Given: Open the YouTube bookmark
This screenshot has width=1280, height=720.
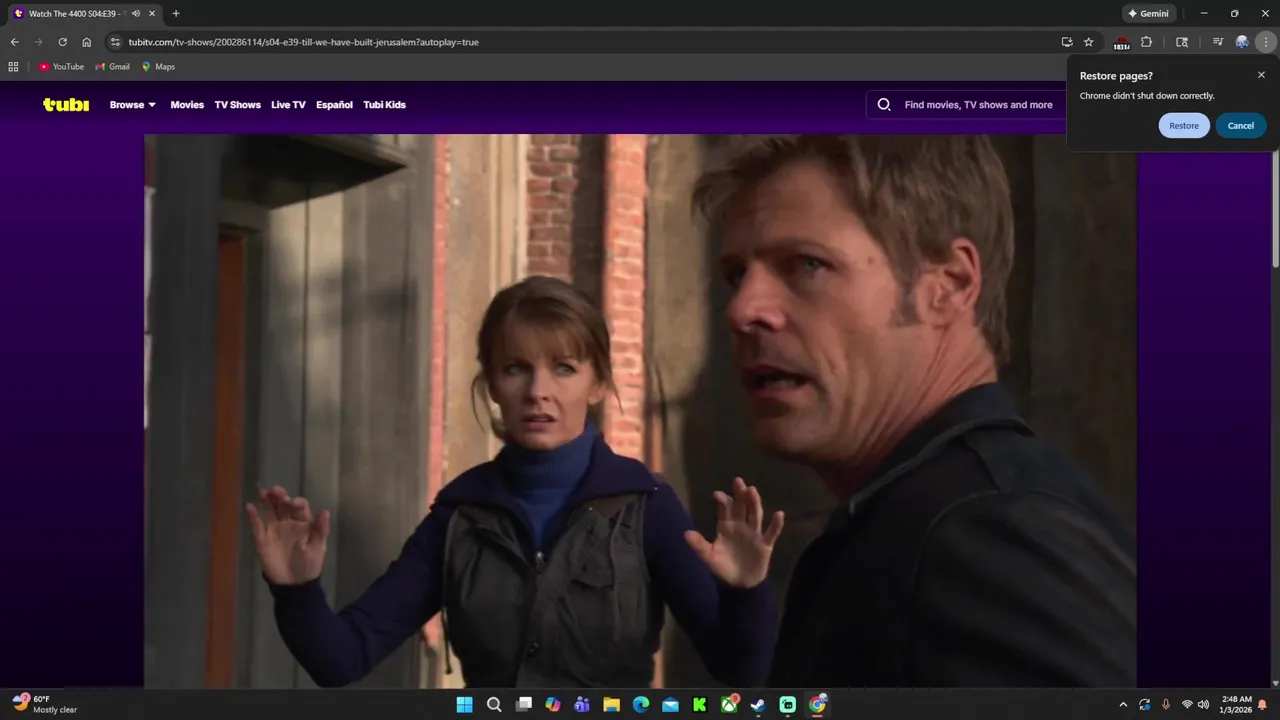Looking at the screenshot, I should (61, 66).
